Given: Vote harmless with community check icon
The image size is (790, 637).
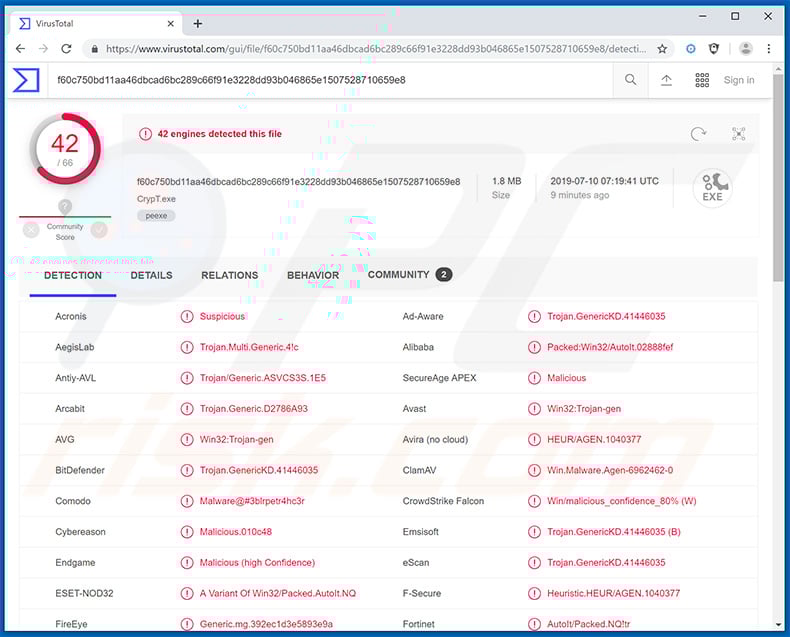Looking at the screenshot, I should click(99, 230).
